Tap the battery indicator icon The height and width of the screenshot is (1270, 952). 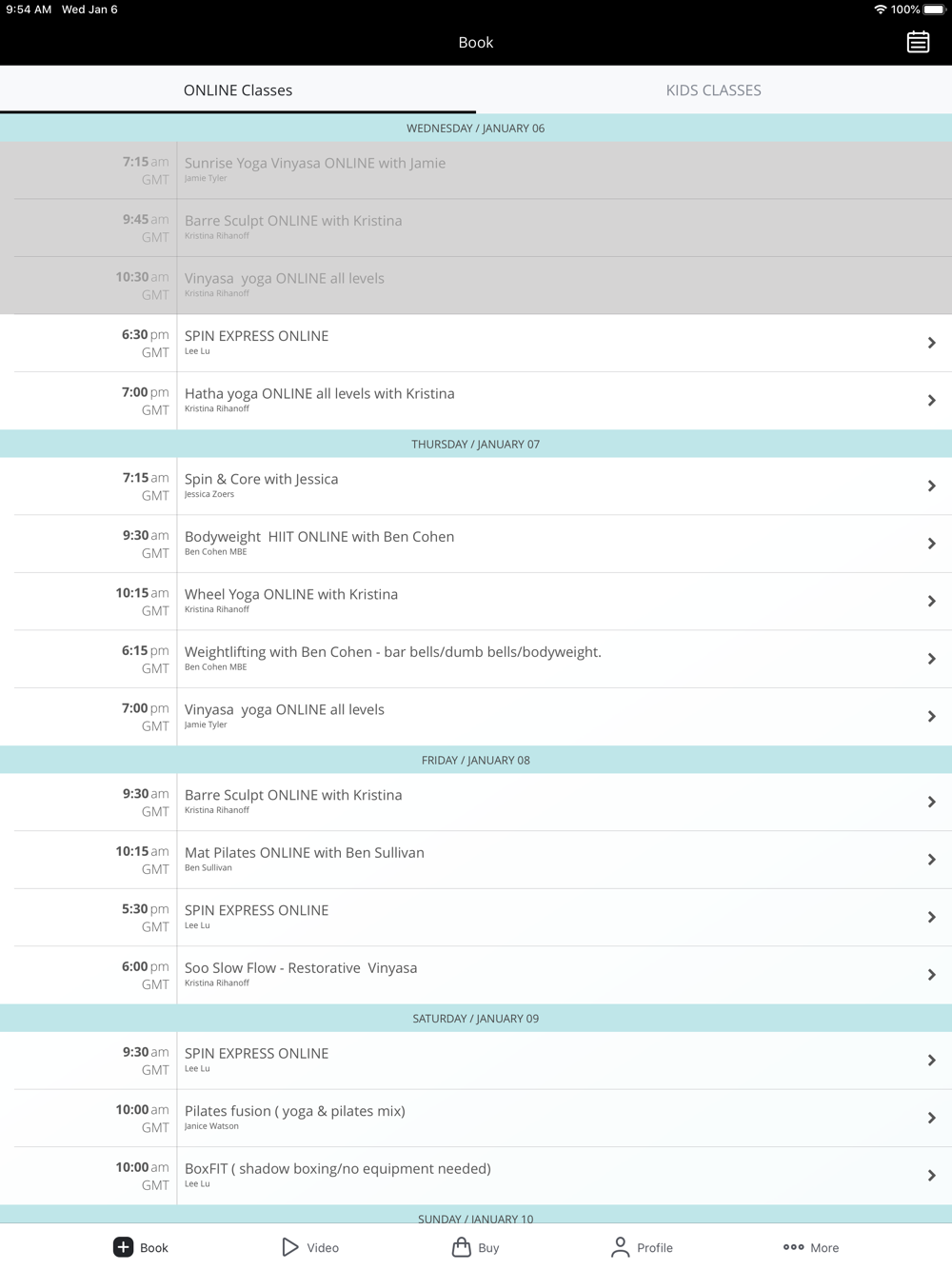(934, 10)
